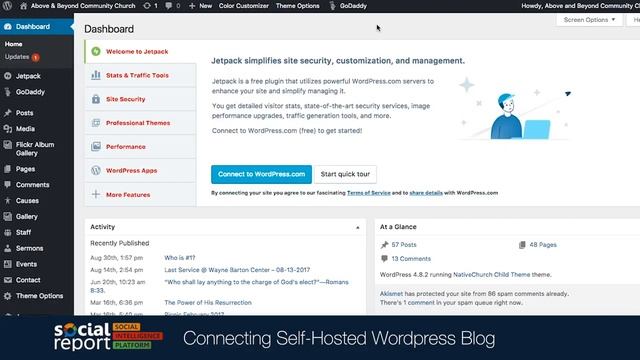Click the Contact envelope icon in the sidebar
640x360 pixels.
[x=8, y=280]
